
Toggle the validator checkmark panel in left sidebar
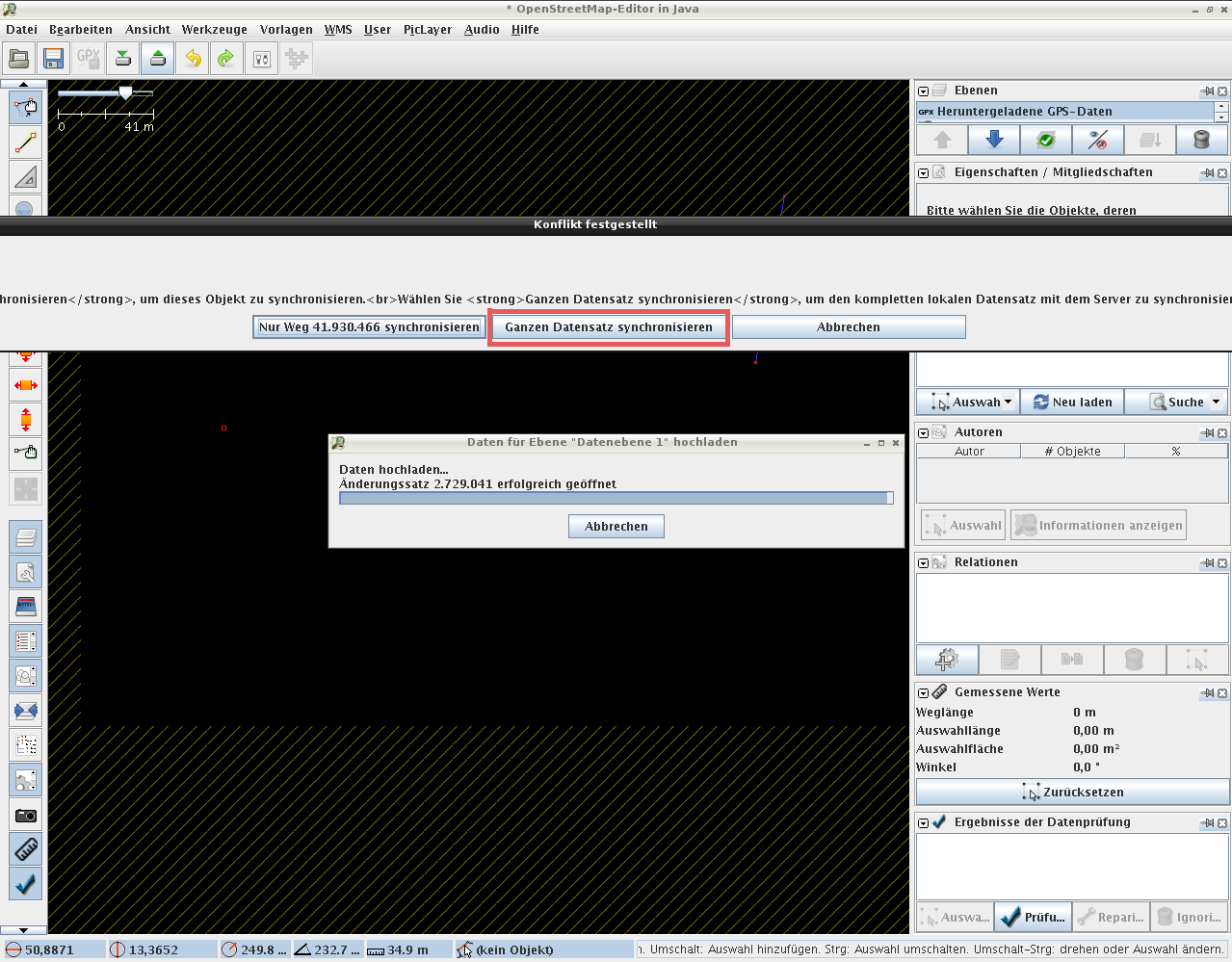click(26, 884)
